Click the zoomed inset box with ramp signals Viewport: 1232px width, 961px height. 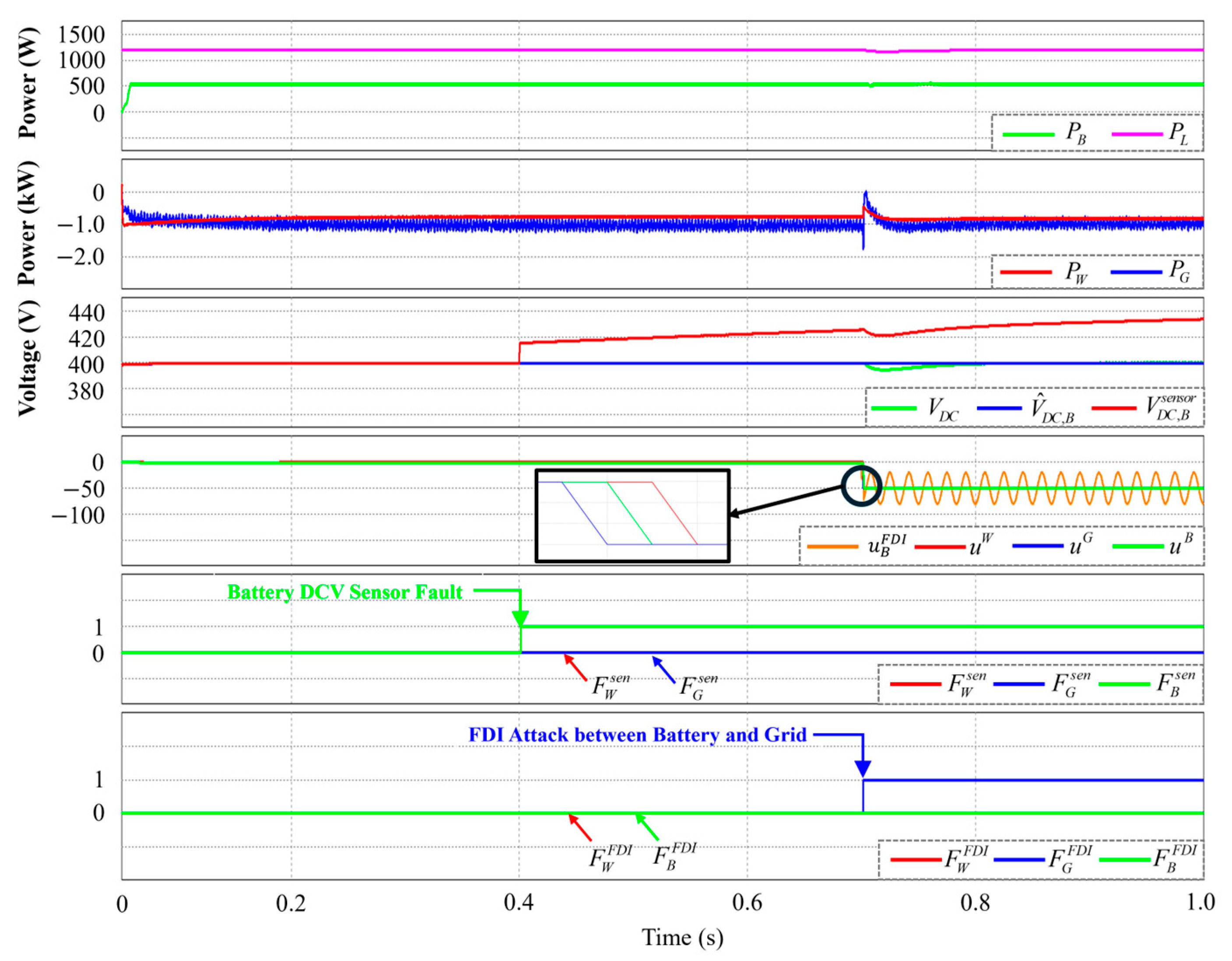pos(632,516)
